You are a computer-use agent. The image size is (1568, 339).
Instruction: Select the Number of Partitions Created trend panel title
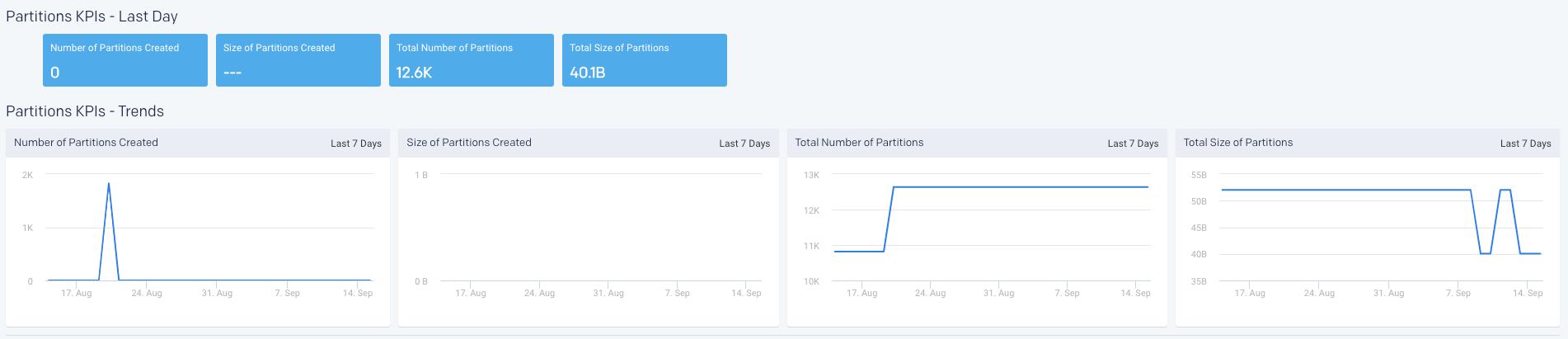pos(86,143)
